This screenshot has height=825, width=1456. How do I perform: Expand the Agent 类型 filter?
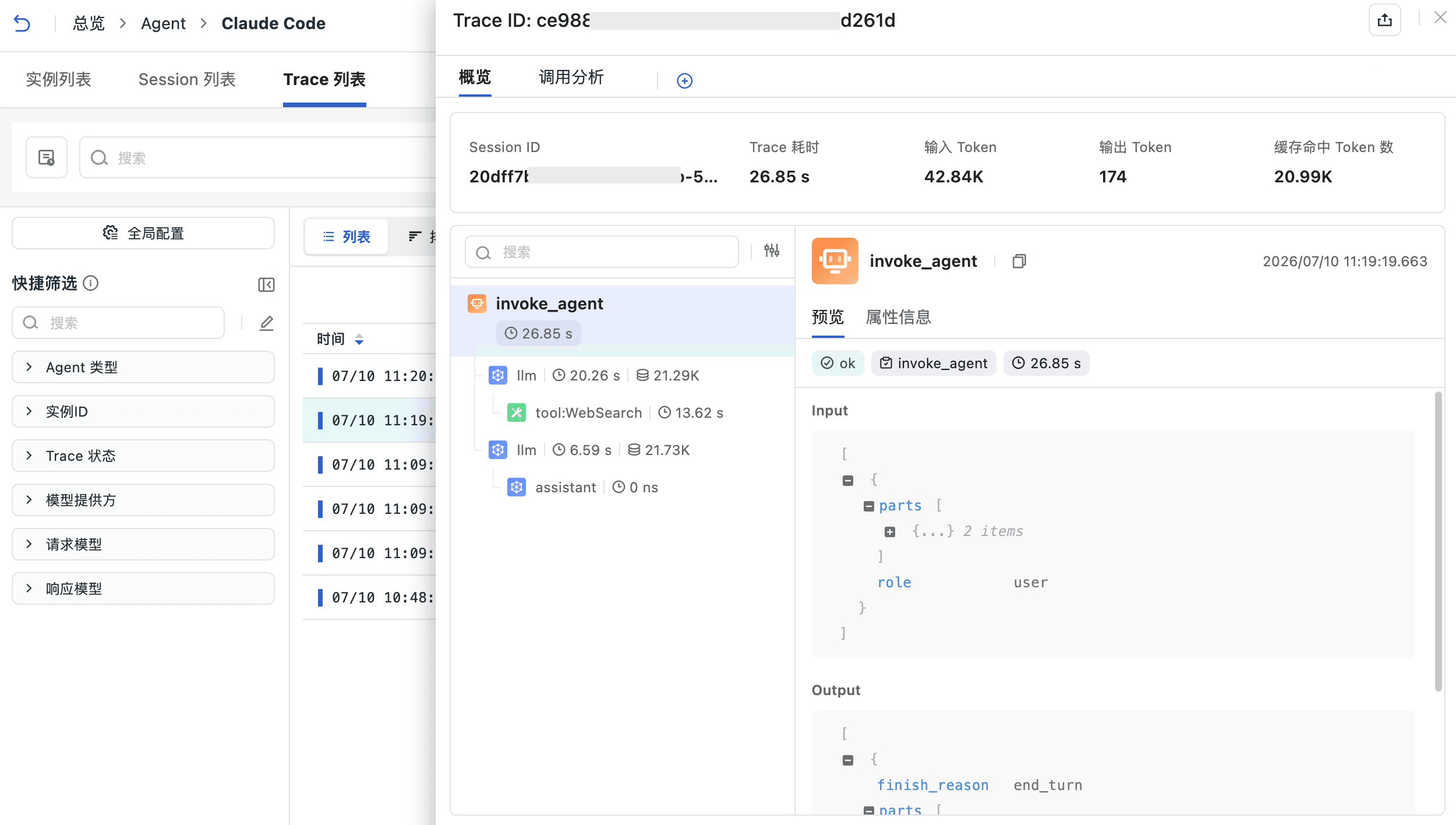click(x=143, y=367)
